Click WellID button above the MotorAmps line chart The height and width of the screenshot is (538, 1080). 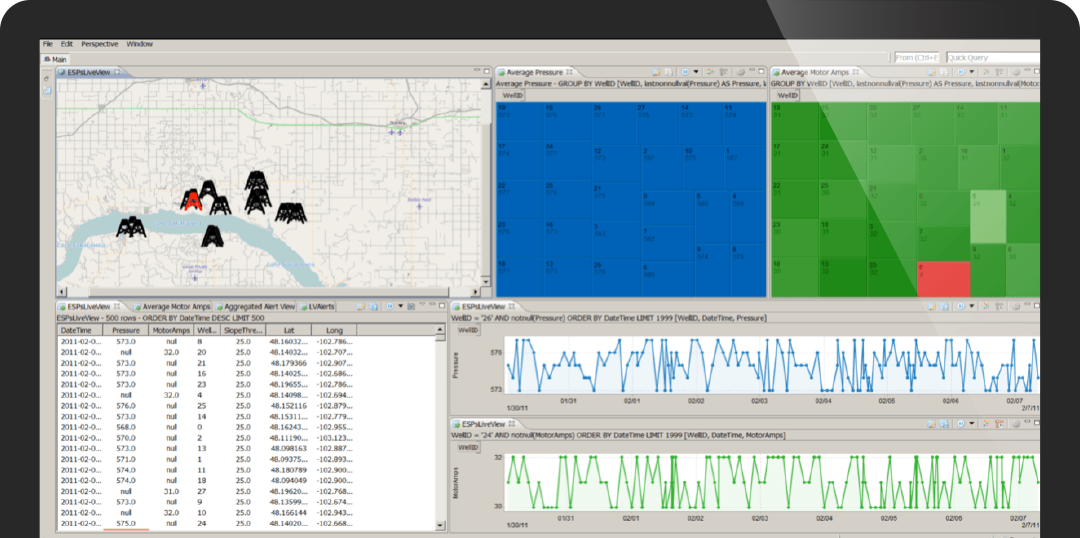pos(469,448)
